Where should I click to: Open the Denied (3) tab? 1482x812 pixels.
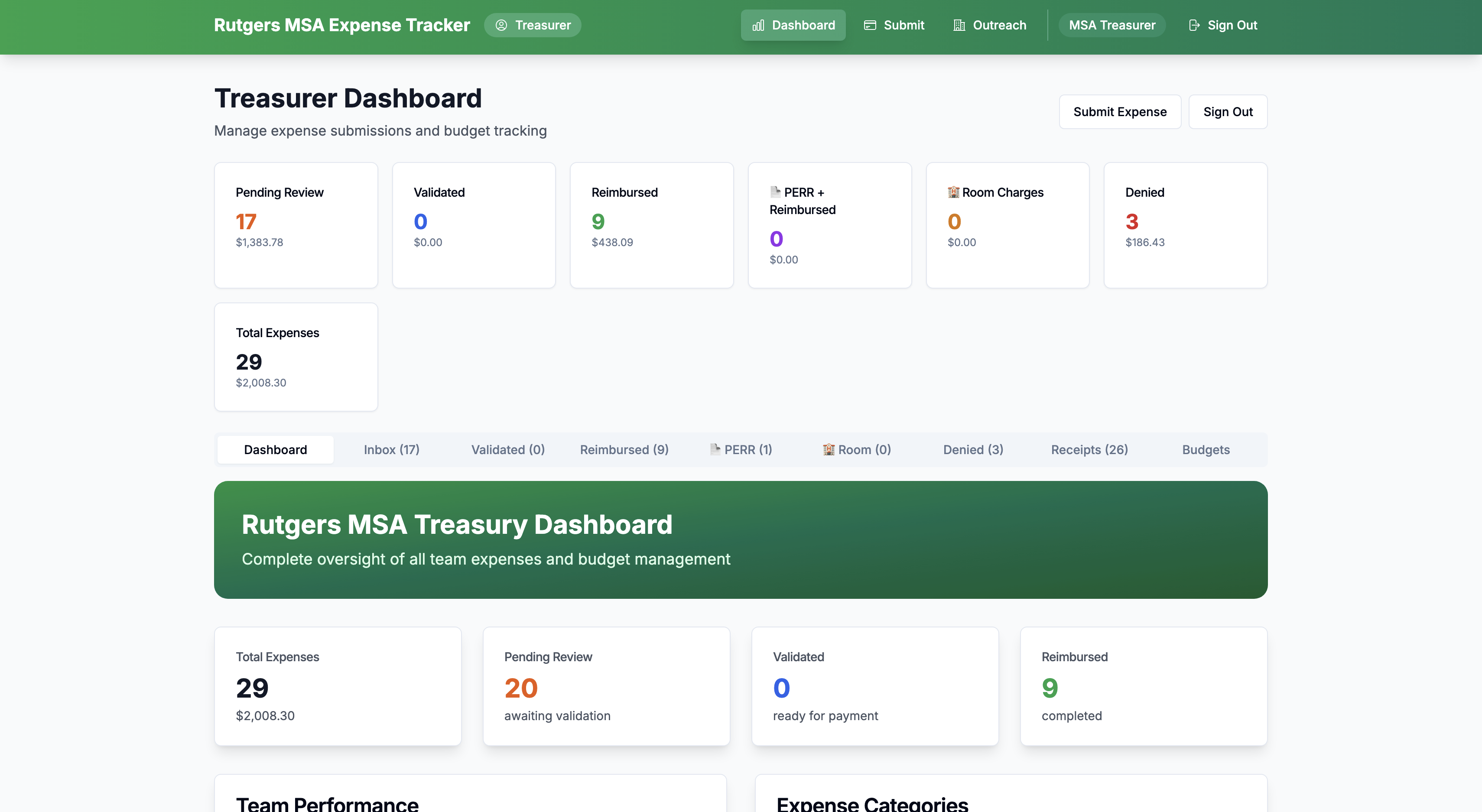point(972,449)
